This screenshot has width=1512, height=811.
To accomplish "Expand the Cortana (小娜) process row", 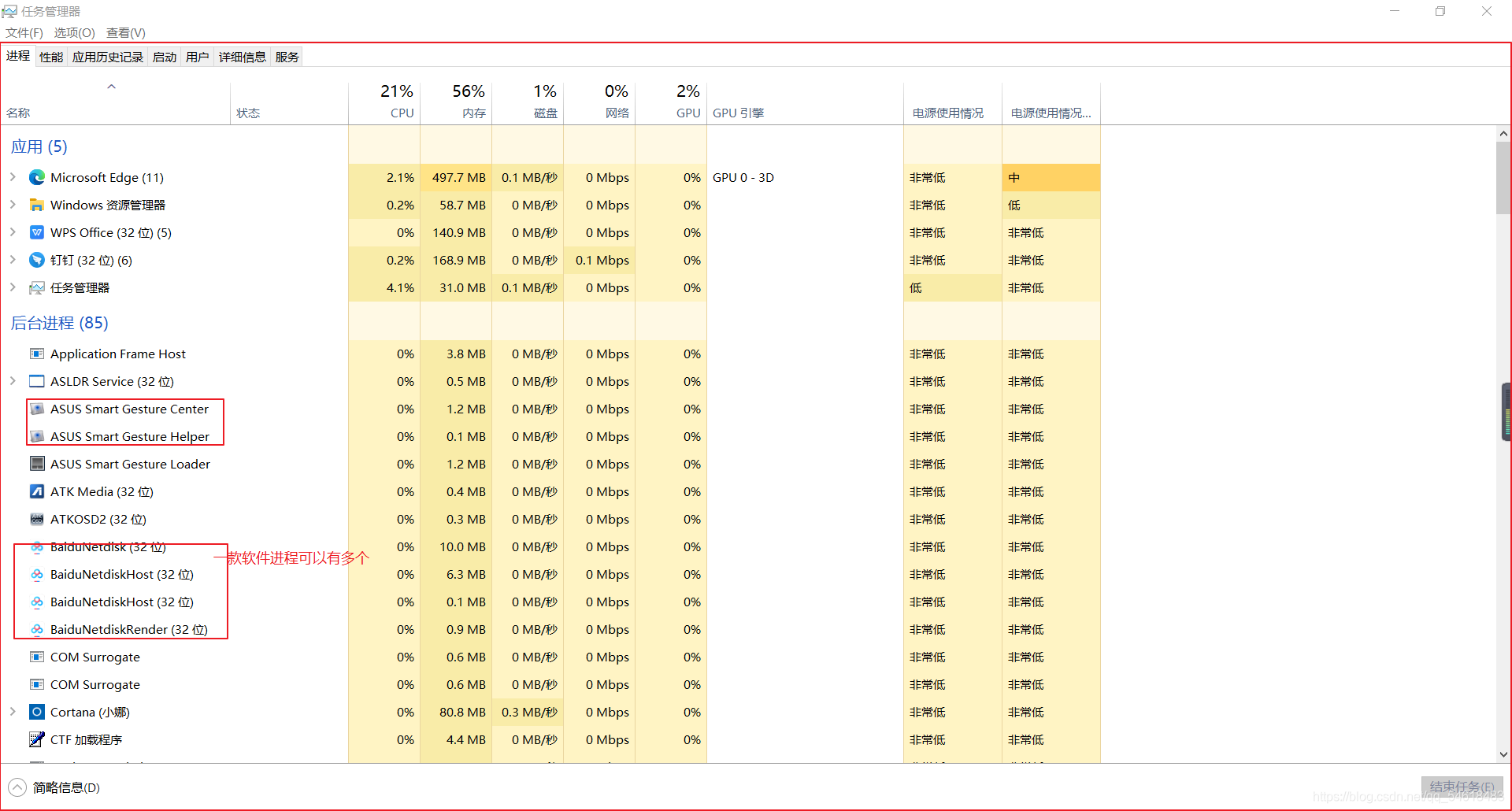I will [x=13, y=712].
